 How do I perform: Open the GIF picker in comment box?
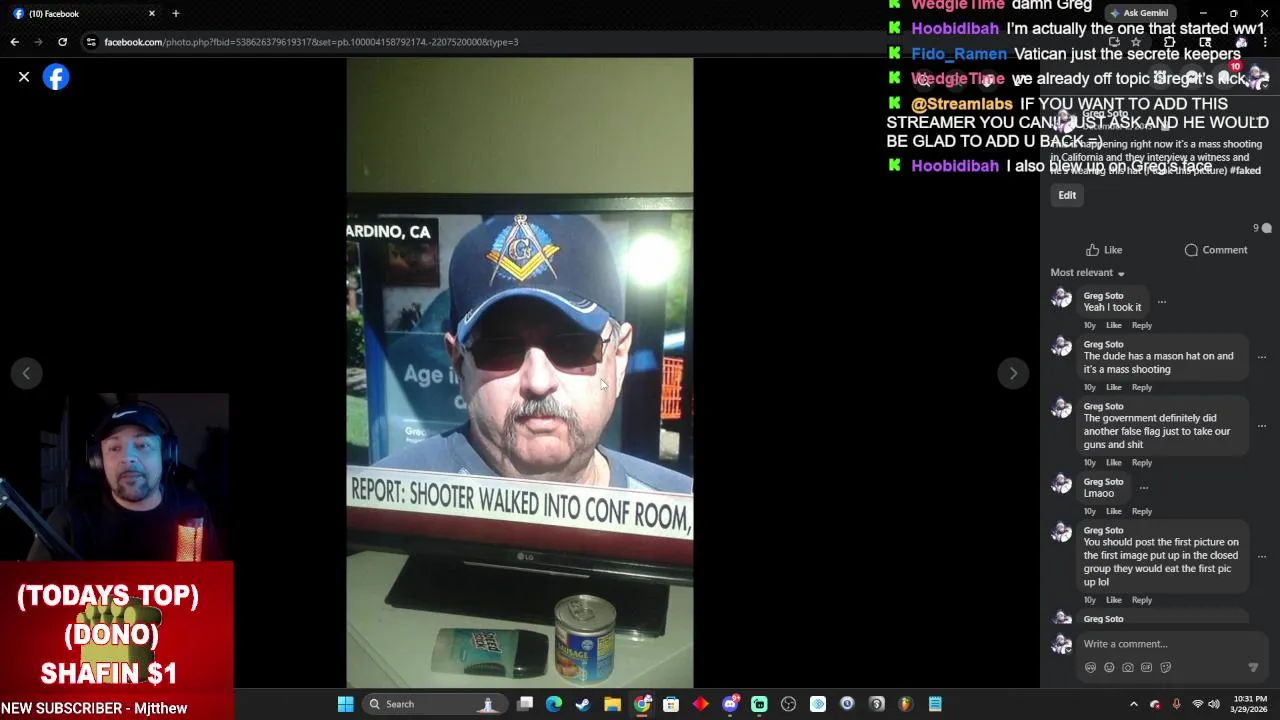click(x=1147, y=668)
